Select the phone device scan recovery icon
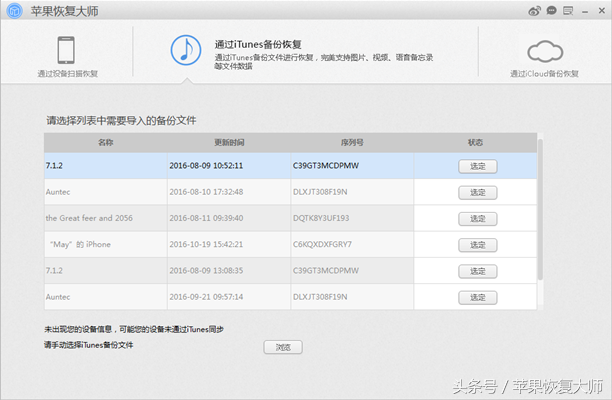612x400 pixels. coord(66,50)
